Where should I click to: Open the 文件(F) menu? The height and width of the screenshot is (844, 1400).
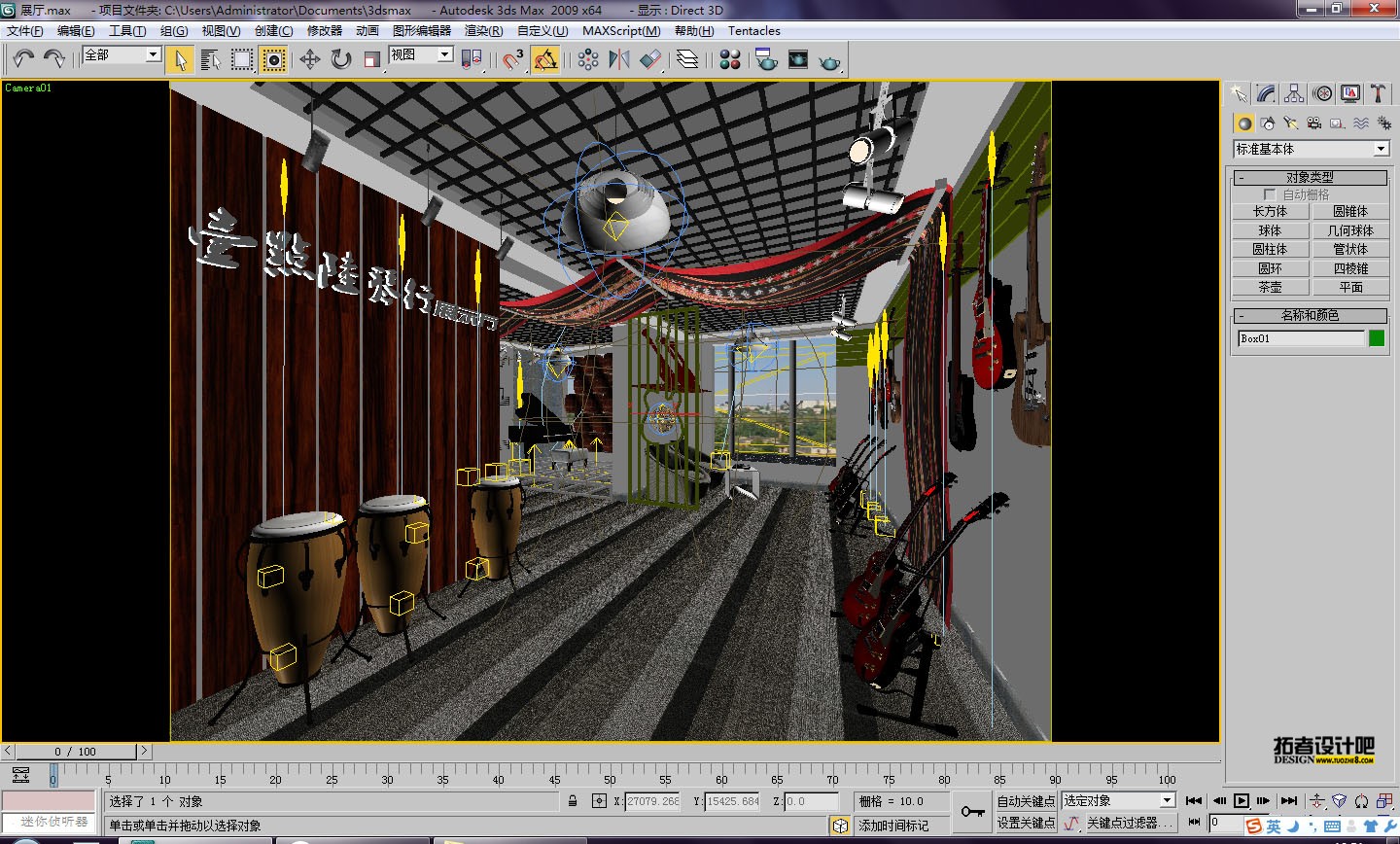pos(24,31)
